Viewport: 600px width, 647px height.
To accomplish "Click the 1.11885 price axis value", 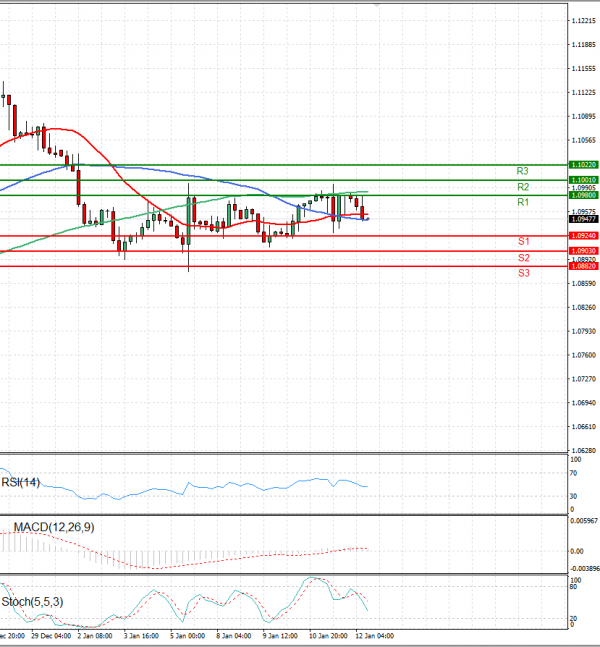I will (x=583, y=45).
